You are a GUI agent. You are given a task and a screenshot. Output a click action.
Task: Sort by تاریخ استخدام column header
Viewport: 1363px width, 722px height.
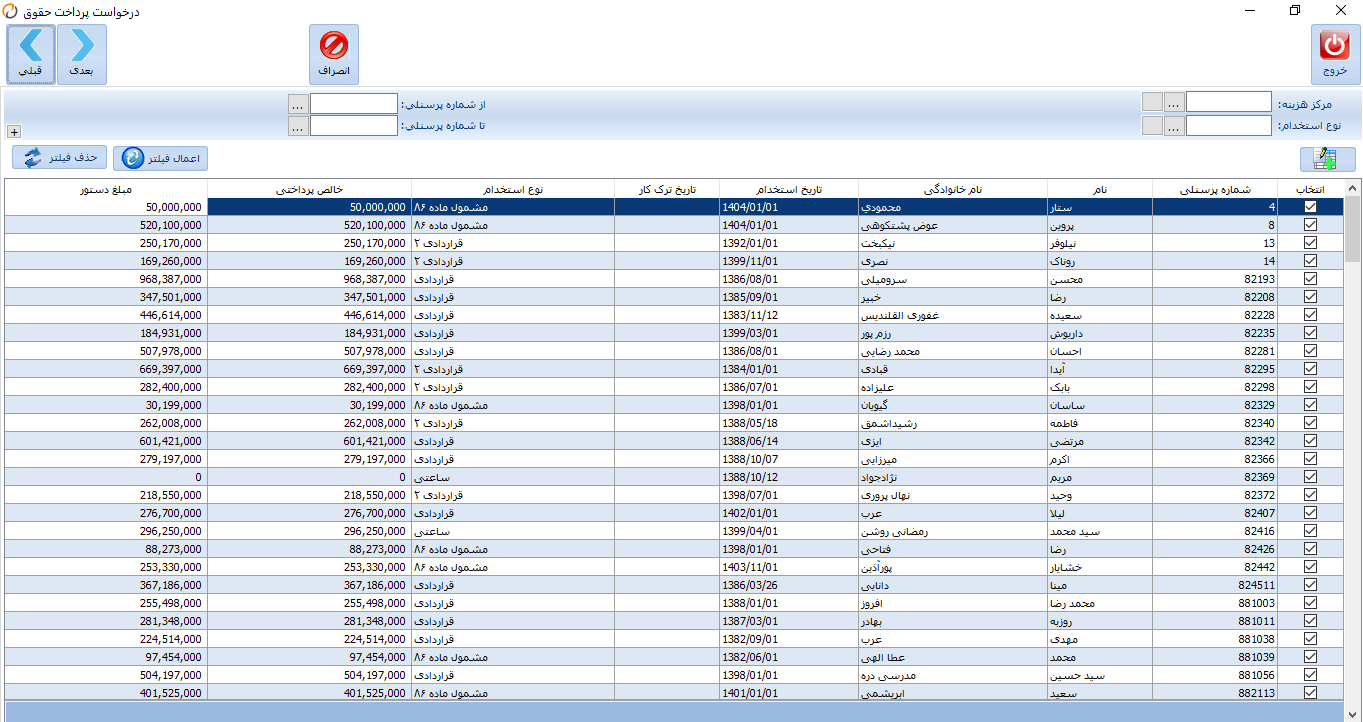(x=789, y=189)
